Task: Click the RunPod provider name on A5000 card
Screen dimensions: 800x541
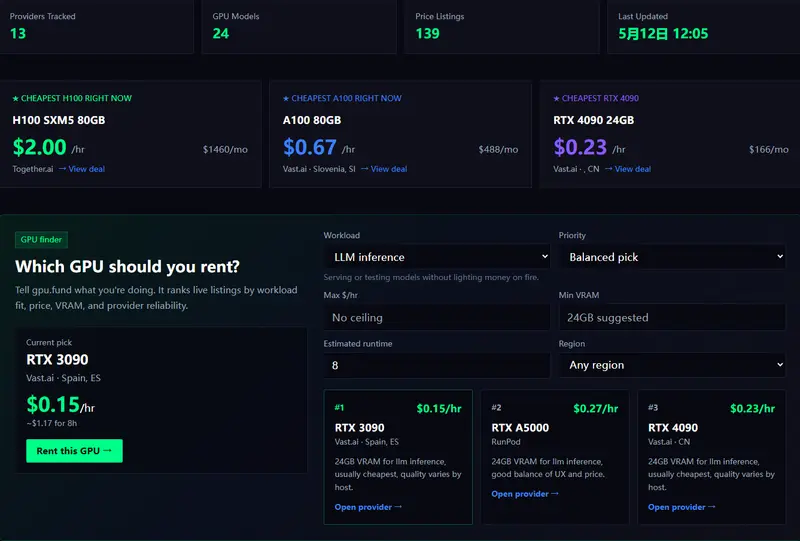Action: [x=506, y=442]
